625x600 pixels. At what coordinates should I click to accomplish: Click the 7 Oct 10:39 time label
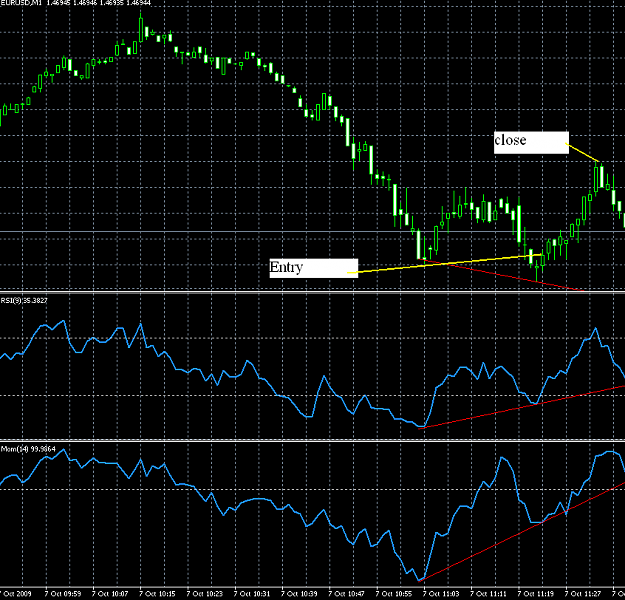pos(299,594)
